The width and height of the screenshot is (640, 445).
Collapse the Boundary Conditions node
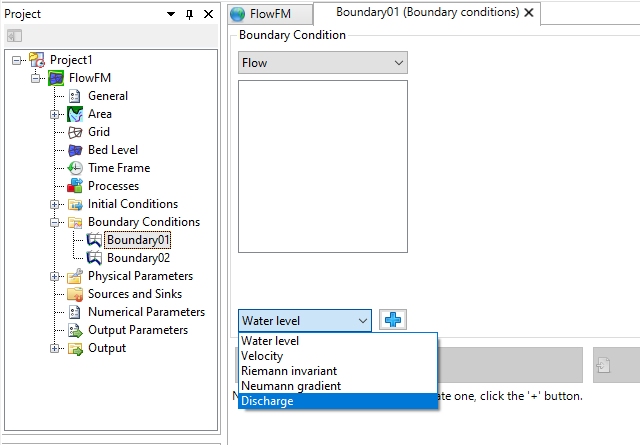(x=54, y=222)
